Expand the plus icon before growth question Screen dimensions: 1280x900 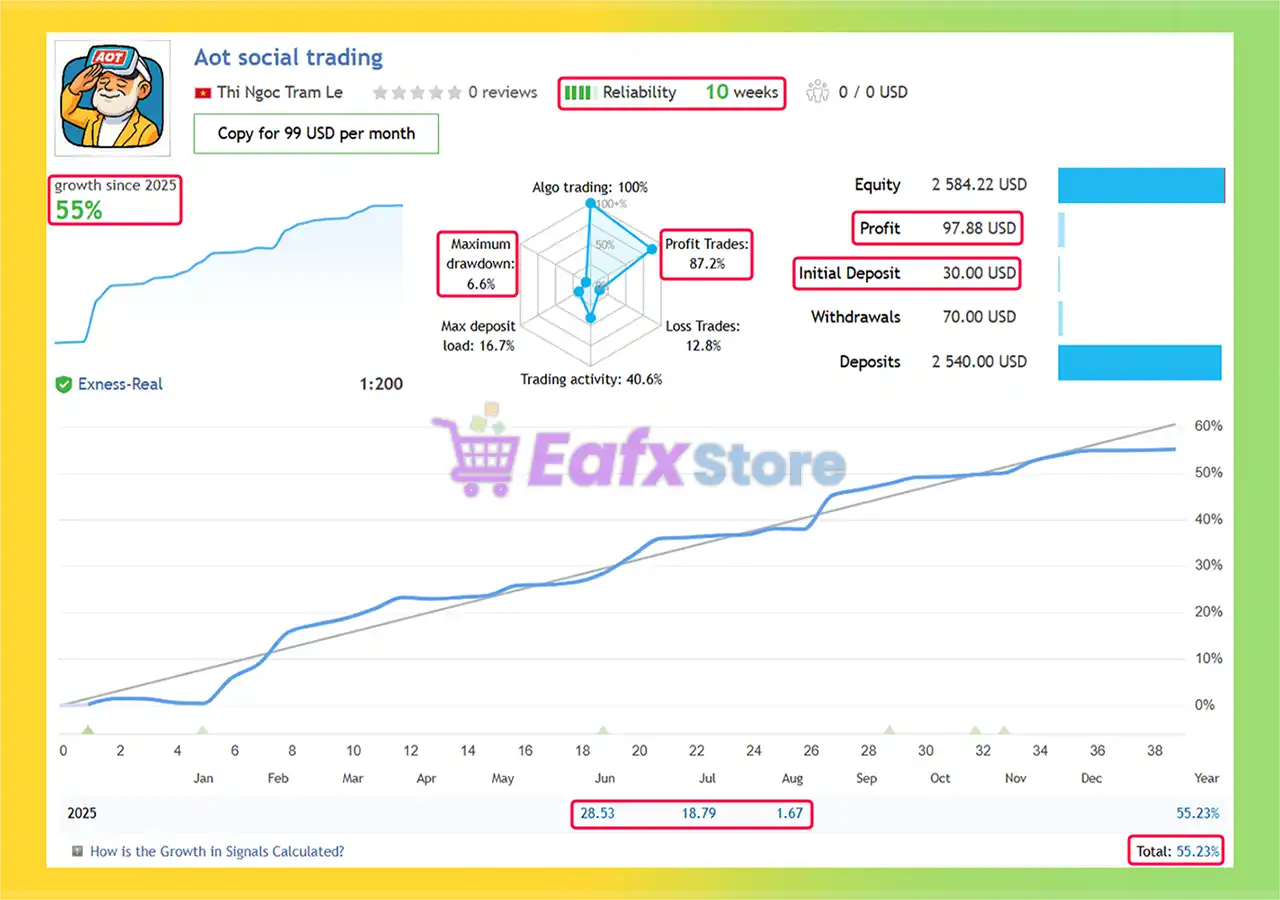(x=77, y=852)
